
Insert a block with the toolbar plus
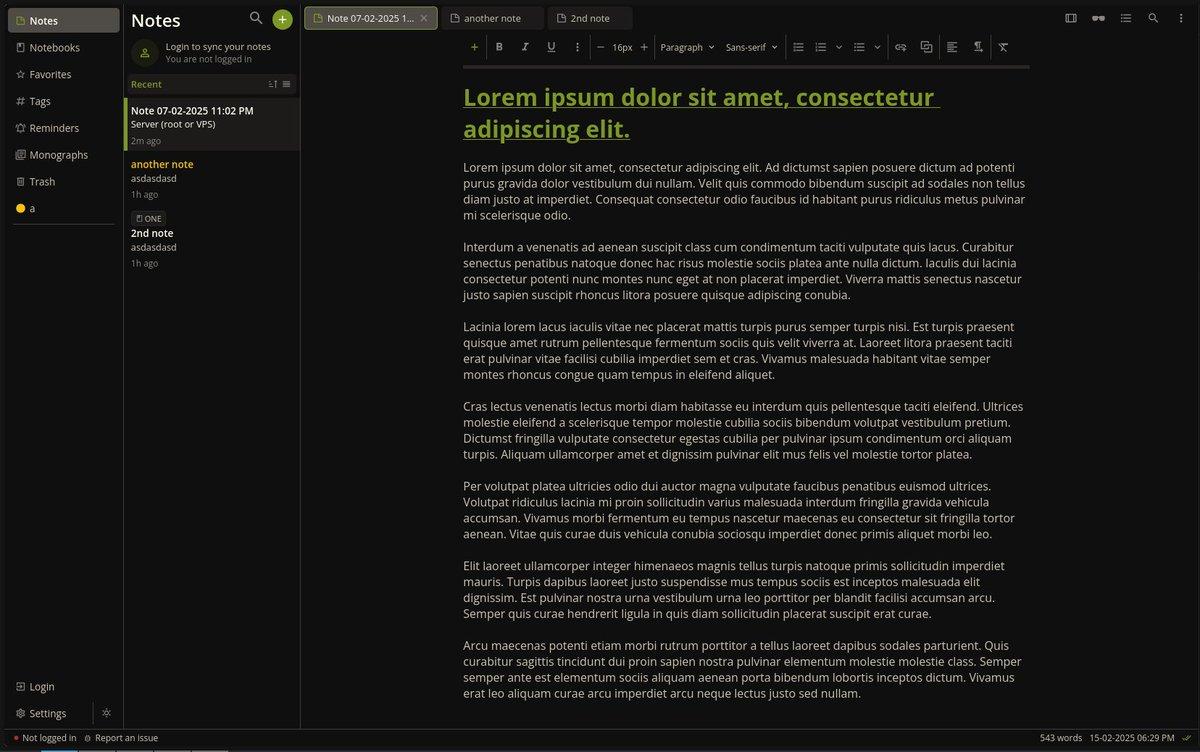click(474, 47)
